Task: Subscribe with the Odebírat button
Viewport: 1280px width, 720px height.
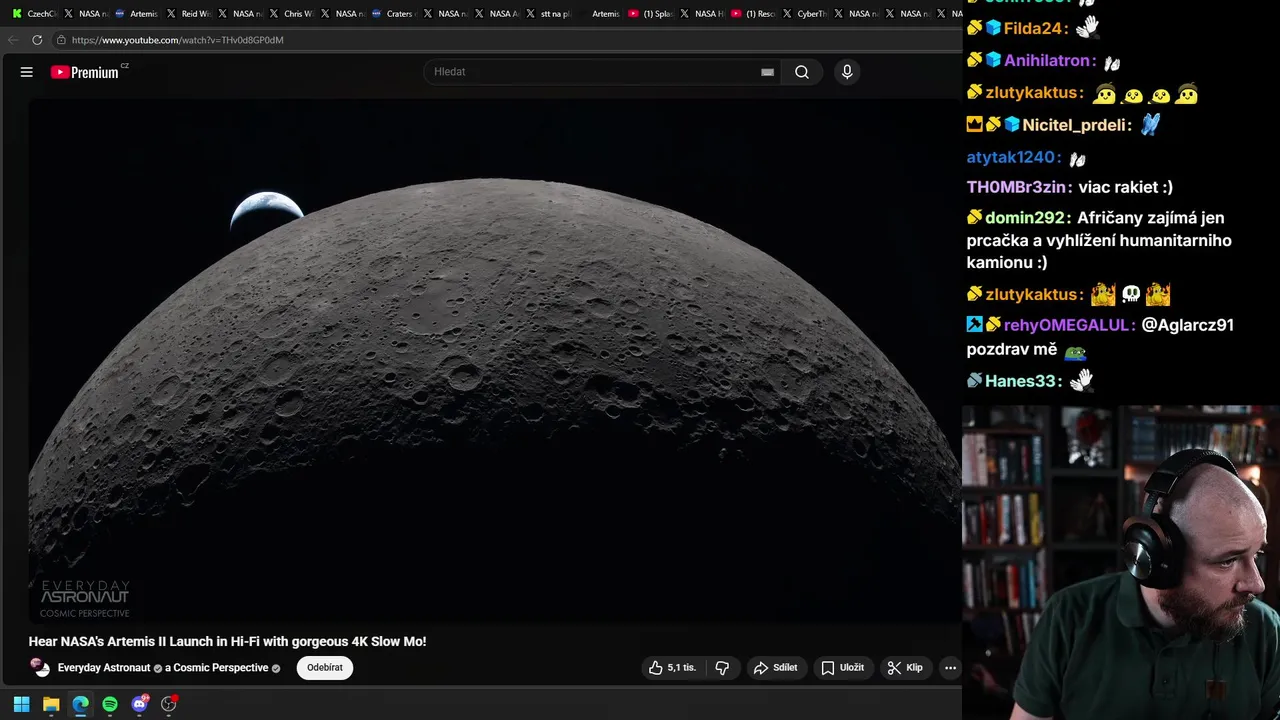Action: point(325,668)
